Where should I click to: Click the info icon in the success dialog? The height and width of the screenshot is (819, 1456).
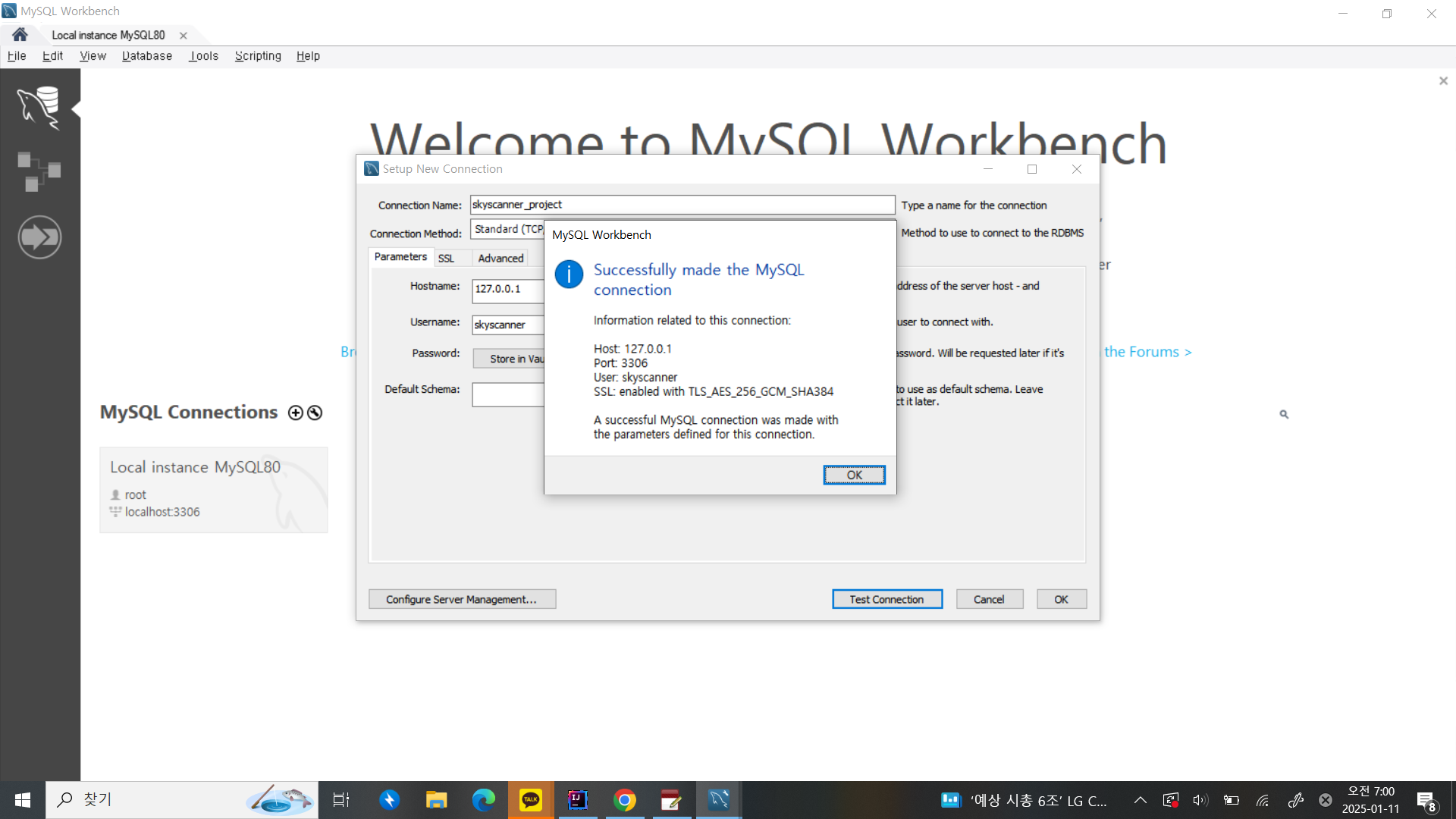click(x=569, y=274)
